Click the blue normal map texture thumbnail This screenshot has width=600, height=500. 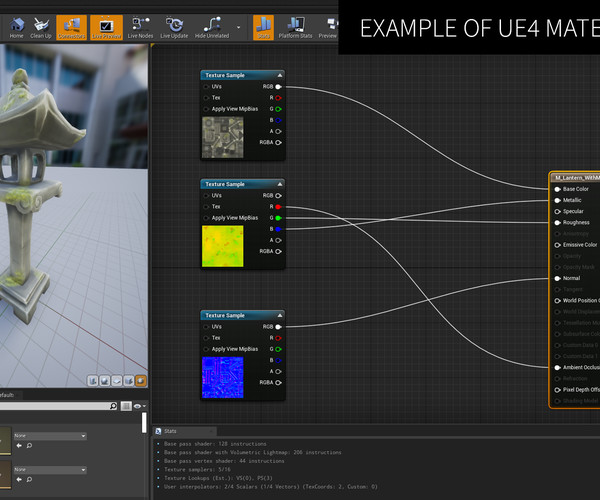point(221,377)
